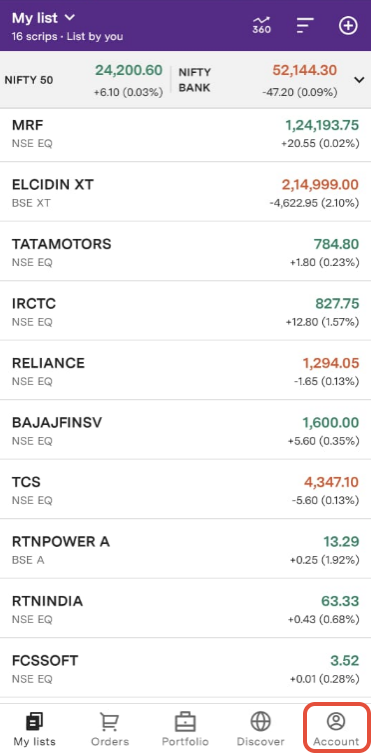
Task: Tap the sort/filter lines icon
Action: [x=305, y=25]
